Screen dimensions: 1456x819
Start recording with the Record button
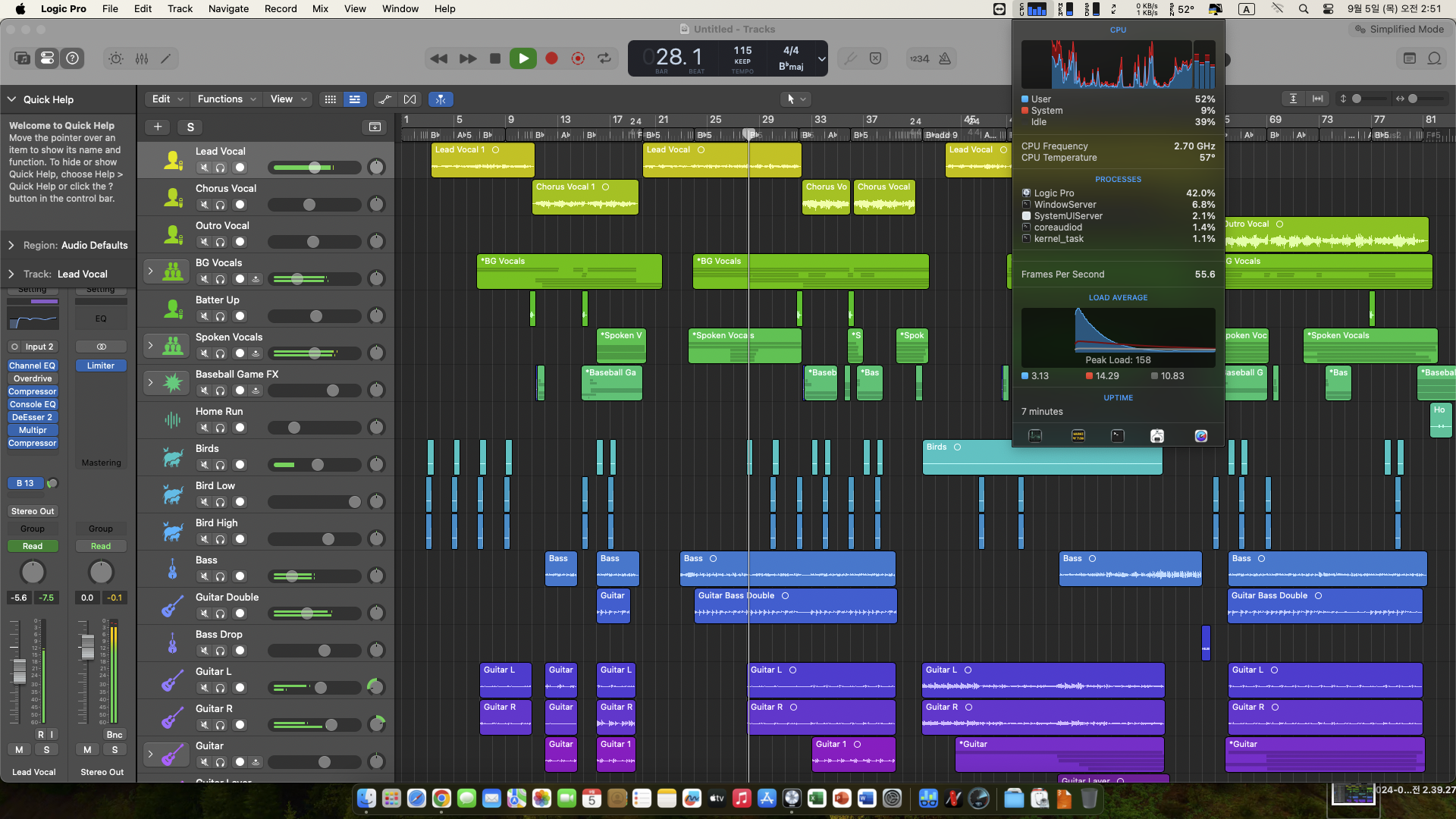551,58
